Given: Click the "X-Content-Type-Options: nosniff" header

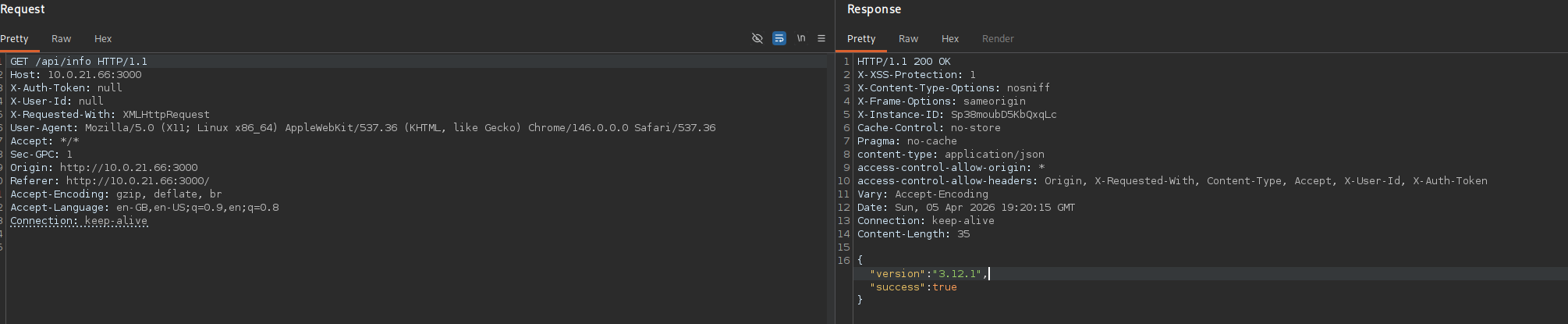Looking at the screenshot, I should click(x=954, y=87).
